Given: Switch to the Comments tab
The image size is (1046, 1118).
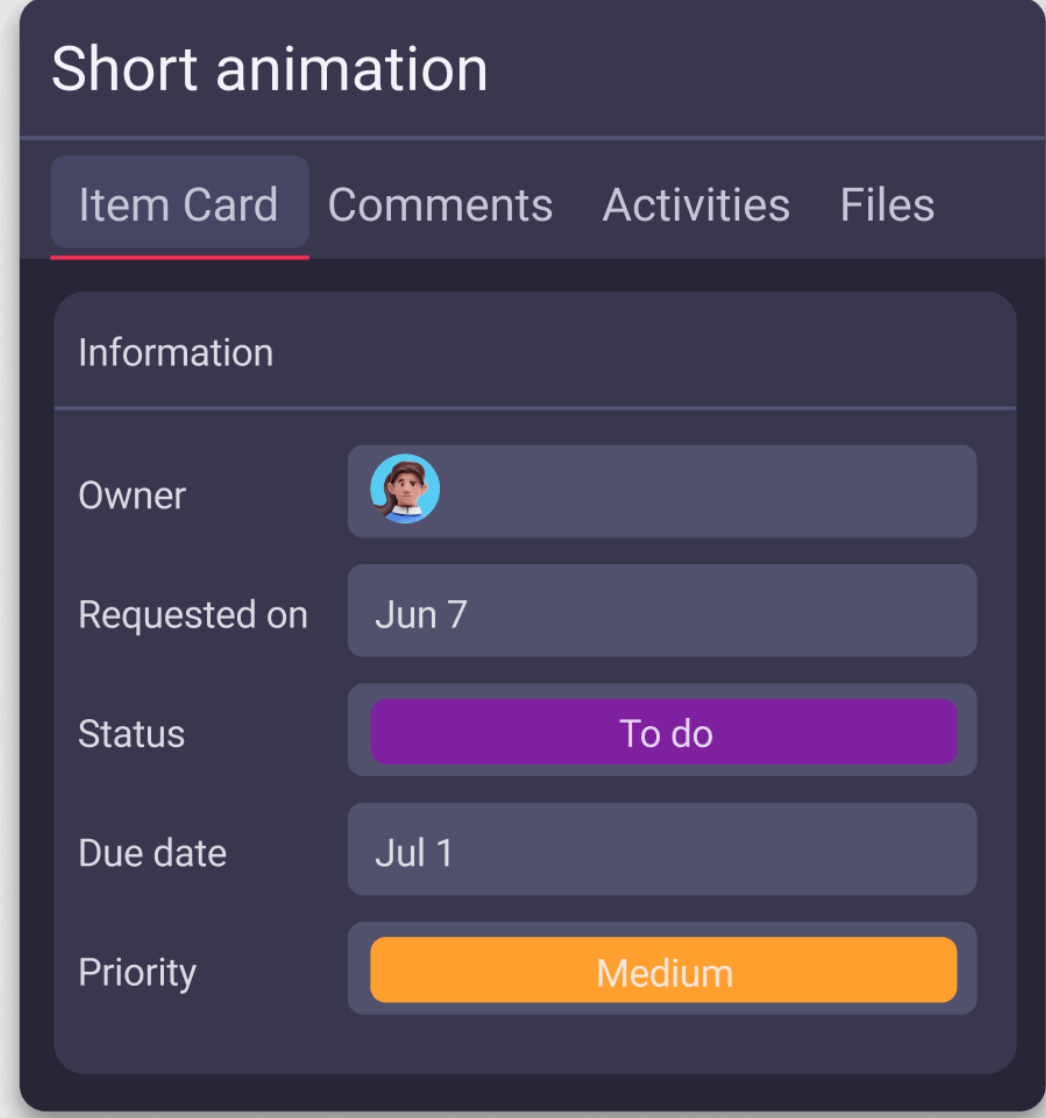Looking at the screenshot, I should click(x=440, y=205).
